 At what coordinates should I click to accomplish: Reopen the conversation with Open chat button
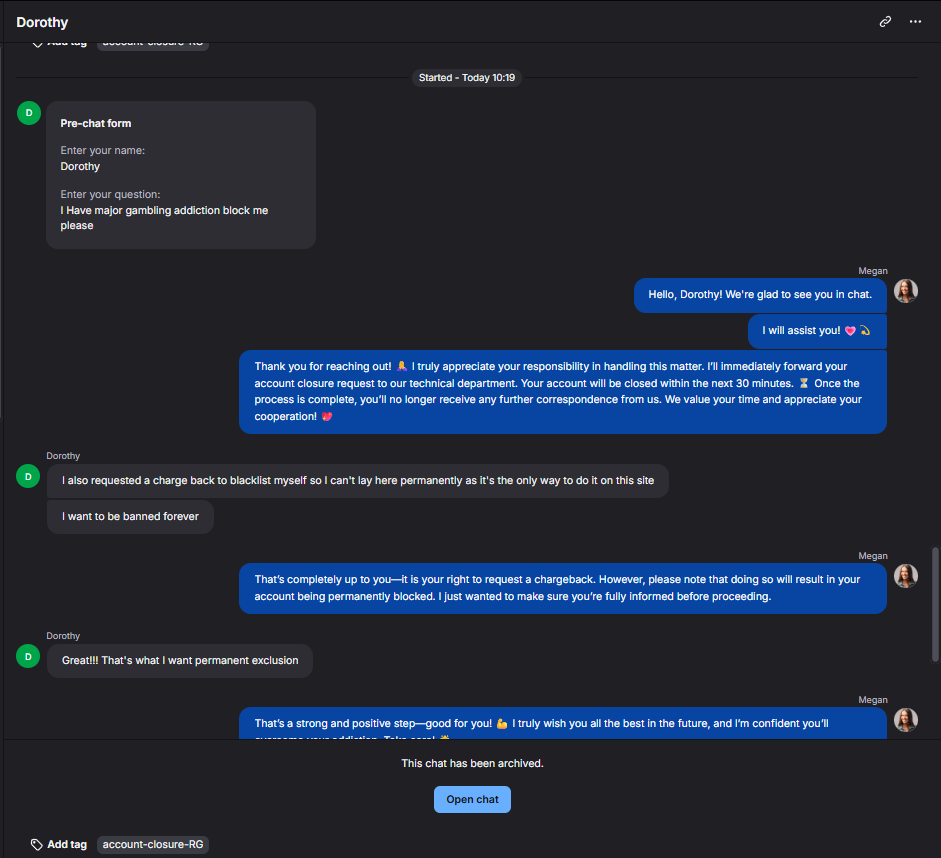tap(472, 799)
